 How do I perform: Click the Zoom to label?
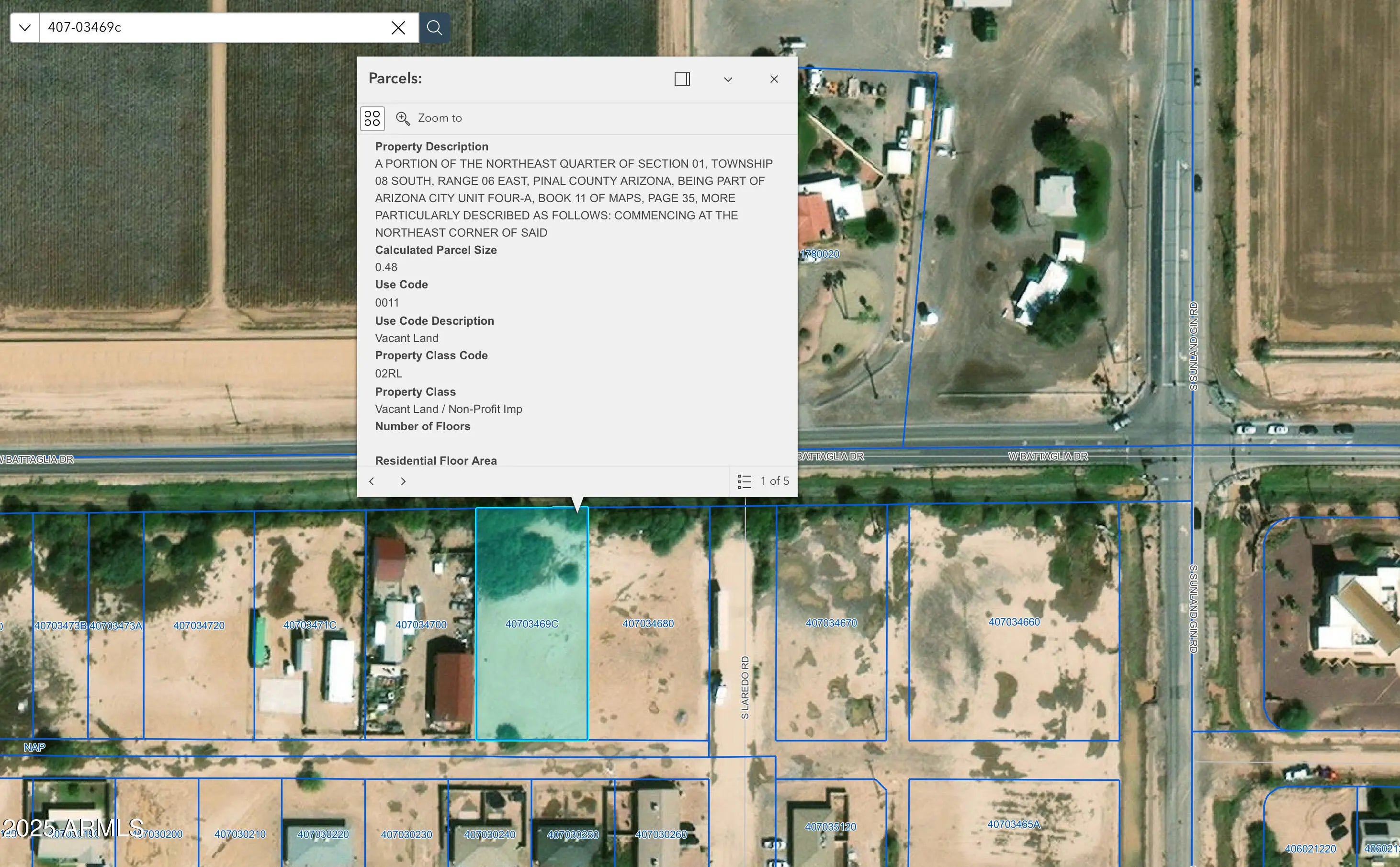pyautogui.click(x=440, y=118)
